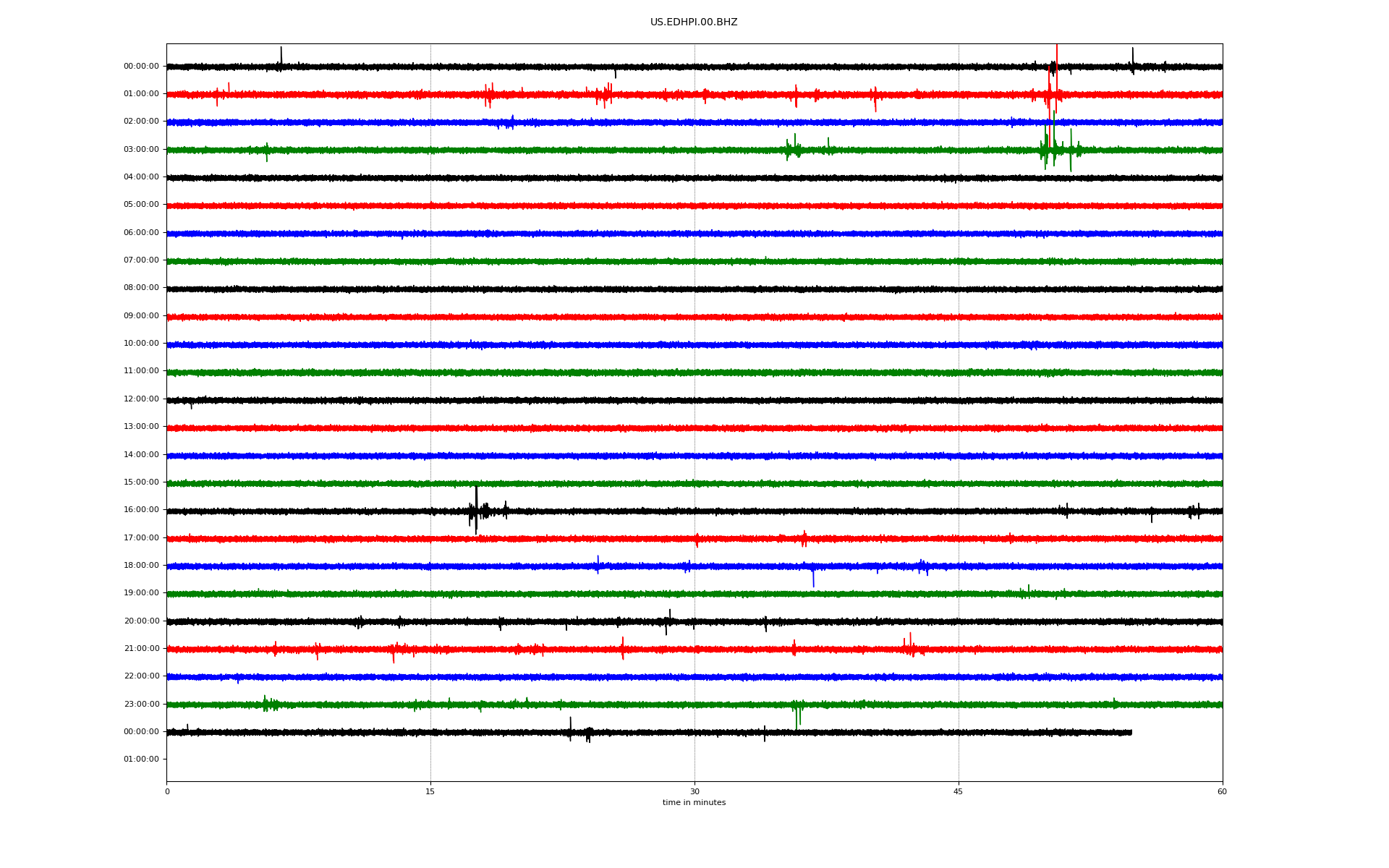Click the 12:00:00 row label
The image size is (1389, 868).
(141, 399)
